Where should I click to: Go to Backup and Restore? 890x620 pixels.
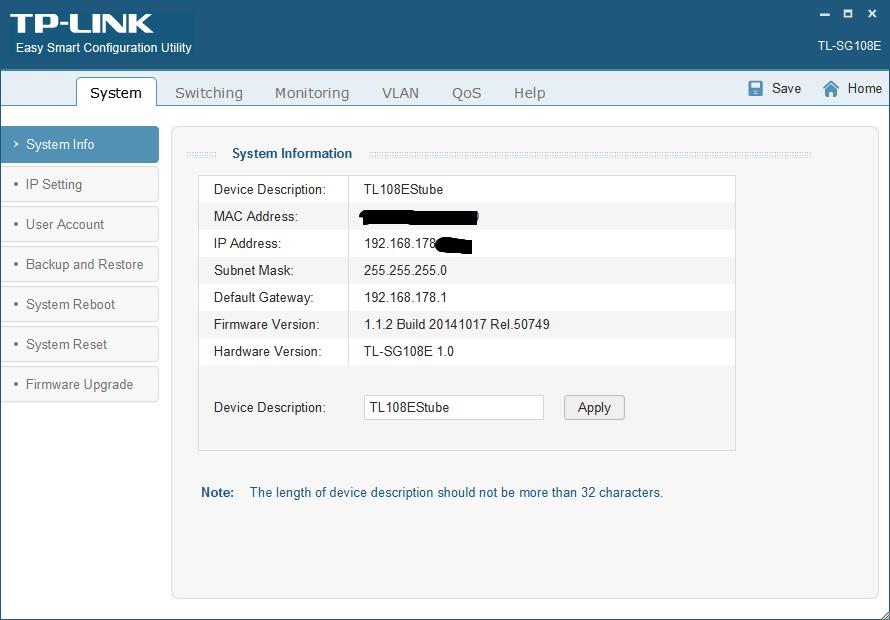click(79, 264)
